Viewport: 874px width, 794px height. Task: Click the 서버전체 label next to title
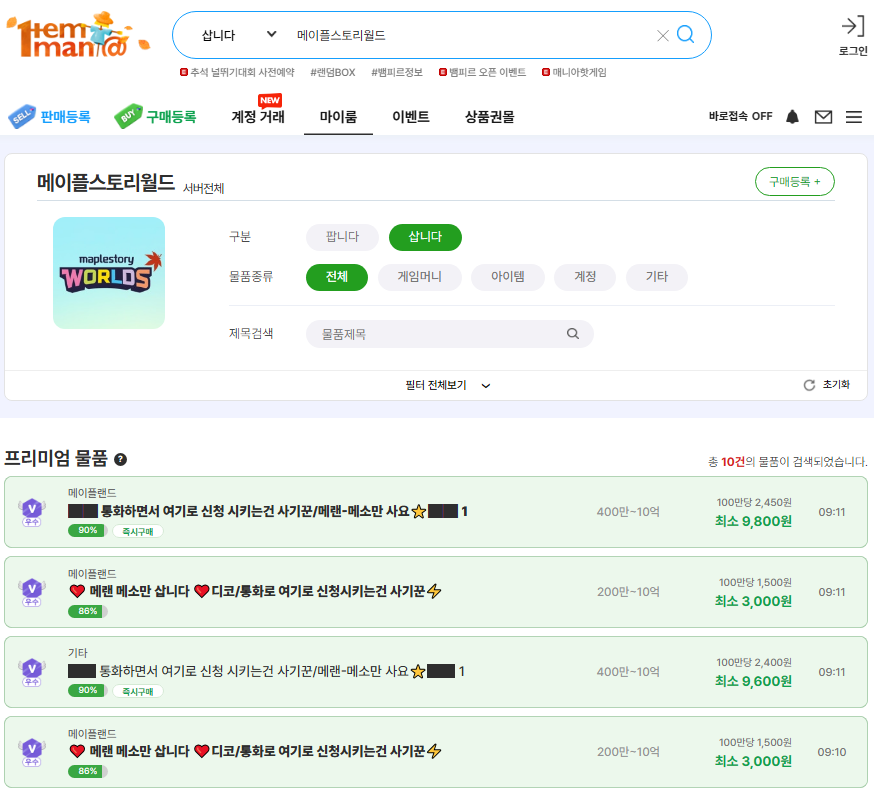click(x=203, y=188)
